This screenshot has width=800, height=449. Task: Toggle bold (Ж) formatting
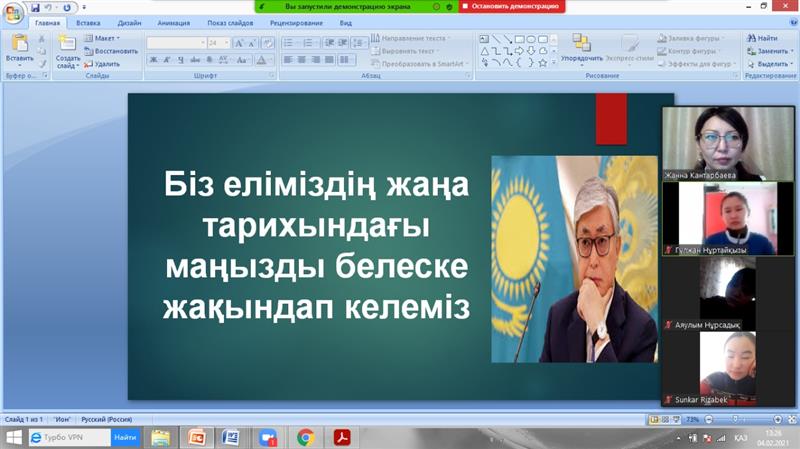154,60
